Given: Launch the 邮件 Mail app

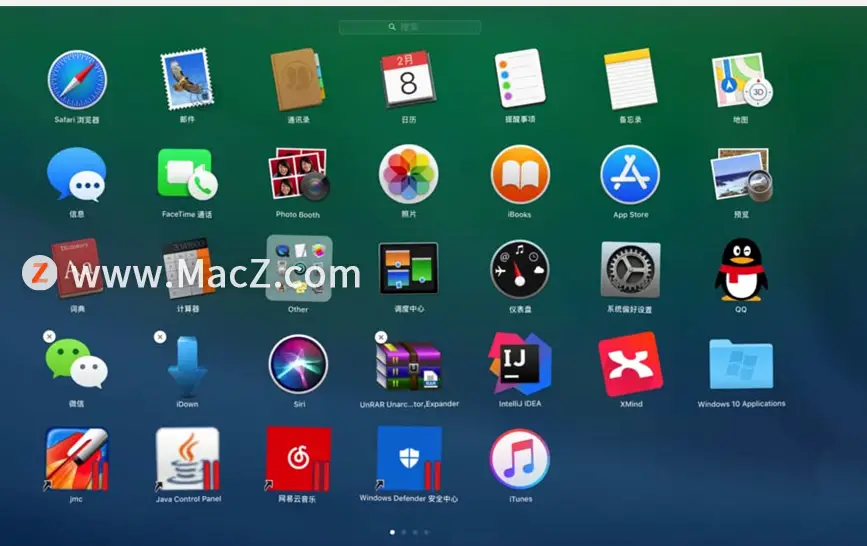Looking at the screenshot, I should tap(187, 79).
